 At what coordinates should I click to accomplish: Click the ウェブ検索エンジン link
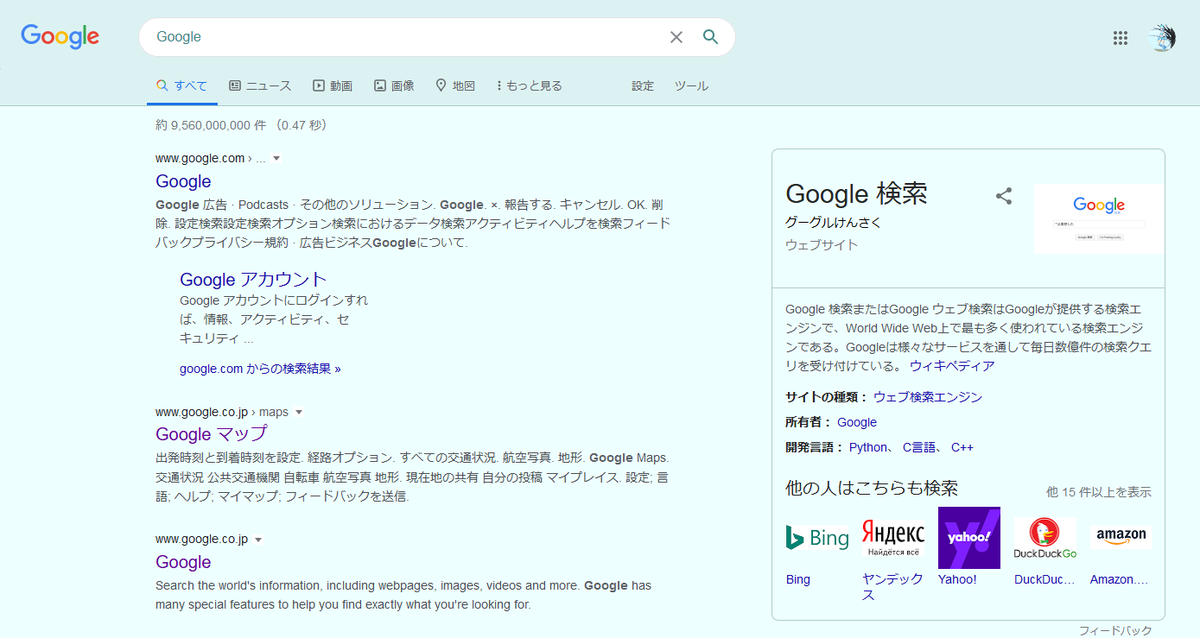(928, 397)
